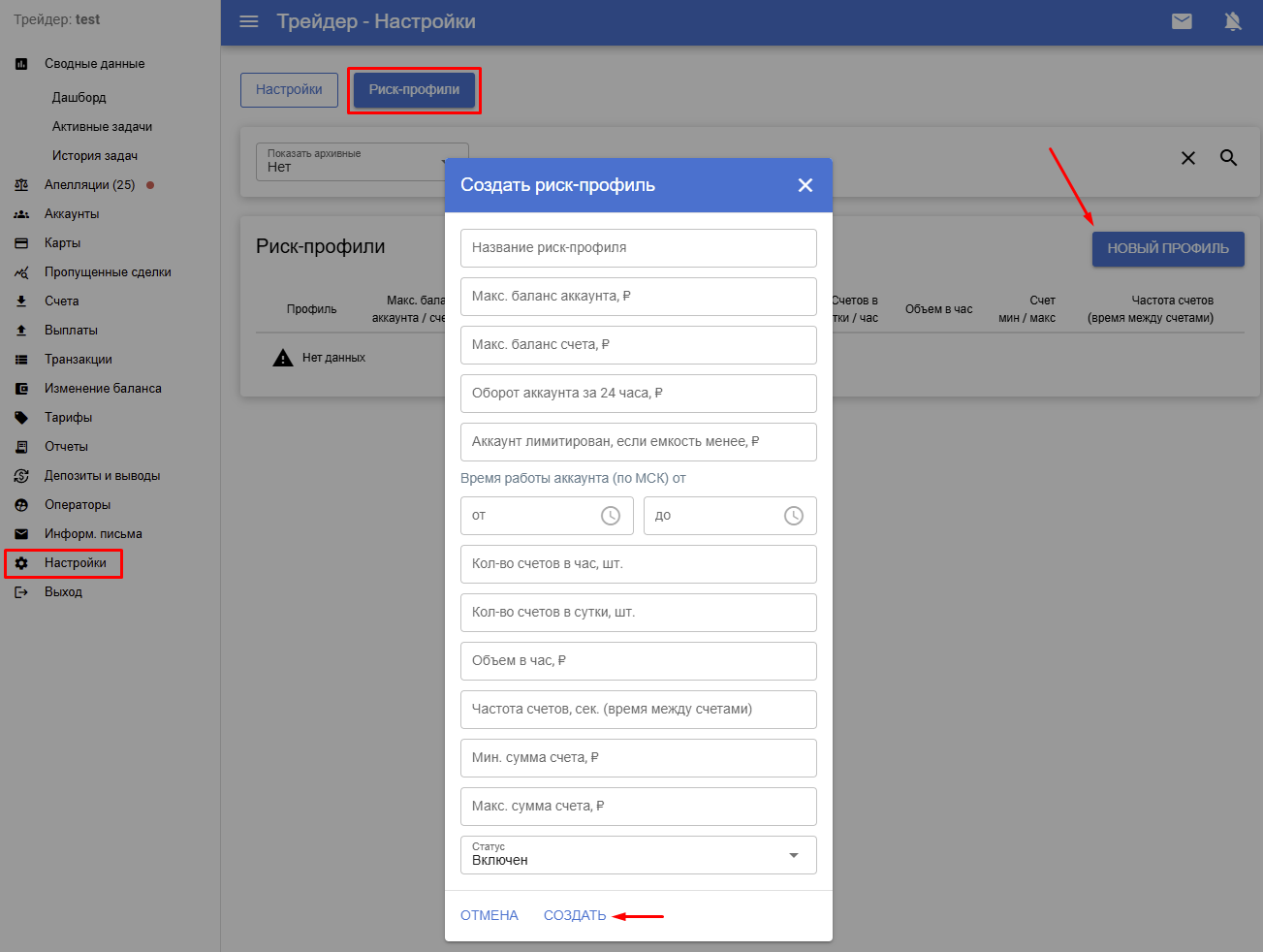Focus the Название риск-профиля field

point(638,248)
